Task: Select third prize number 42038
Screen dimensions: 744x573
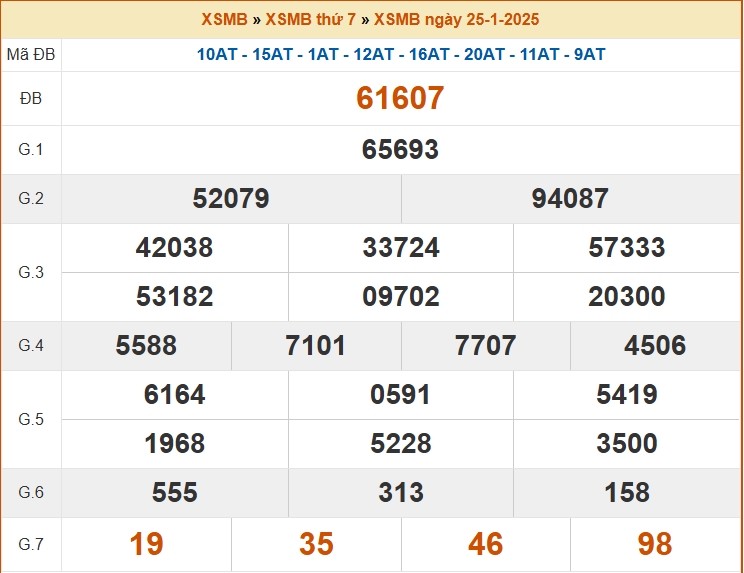Action: 174,248
